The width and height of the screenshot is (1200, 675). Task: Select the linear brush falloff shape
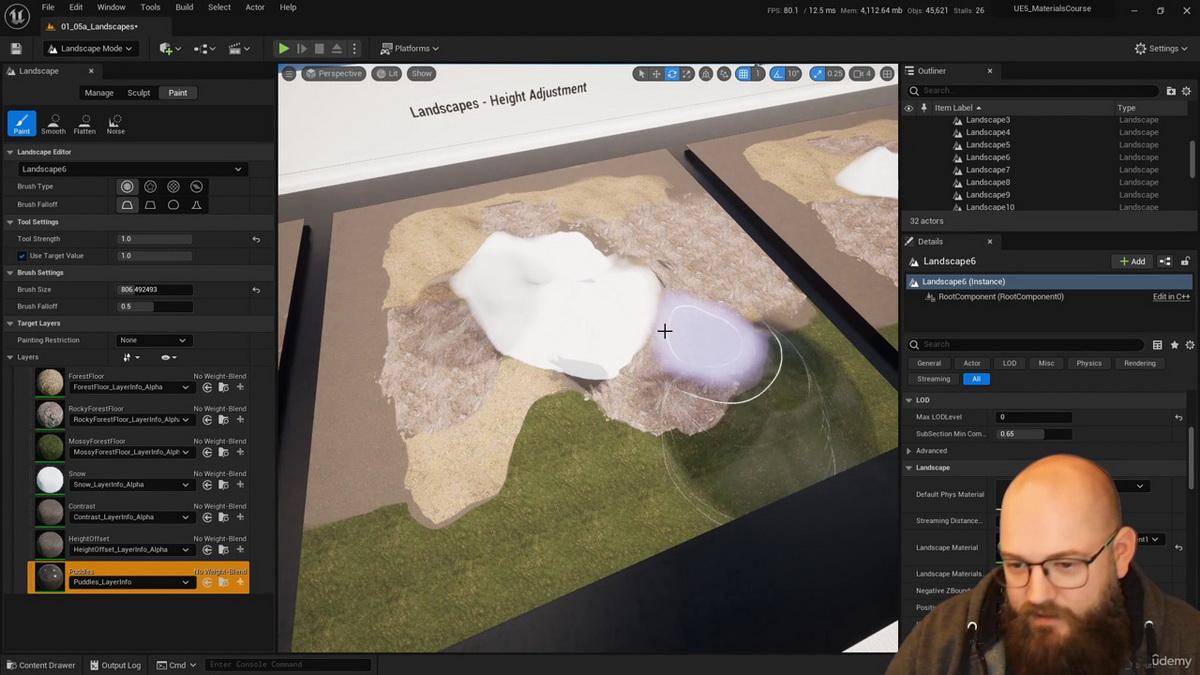pos(150,205)
